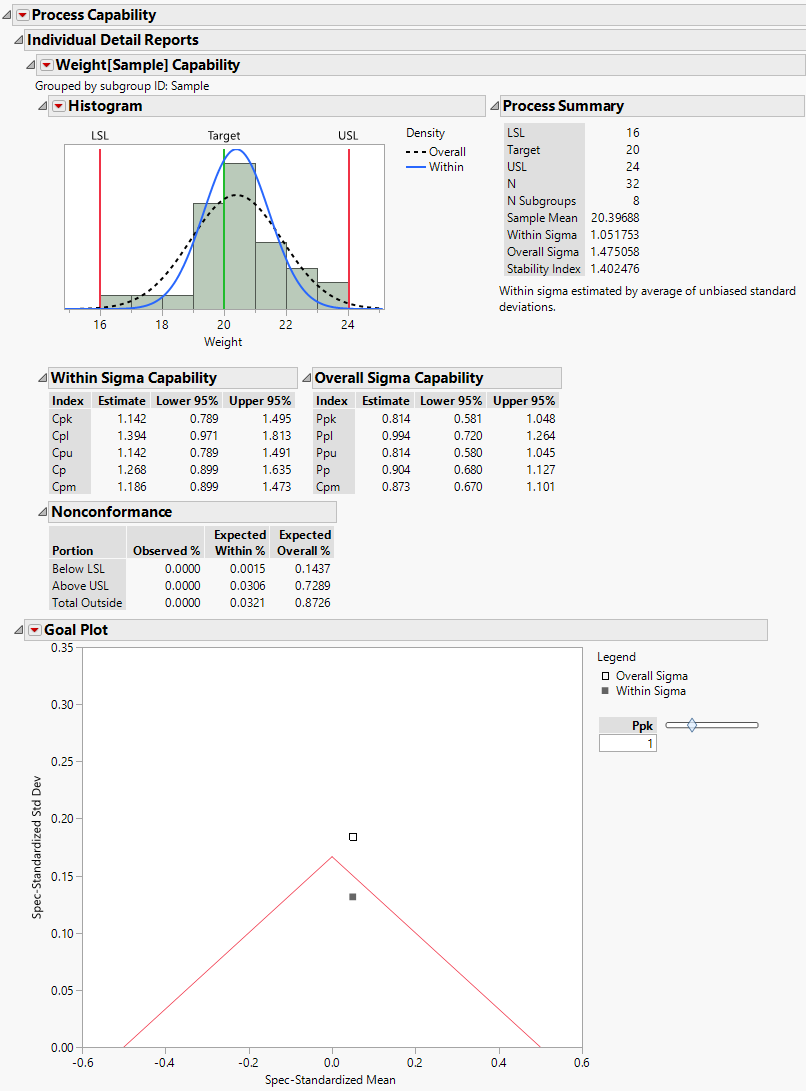This screenshot has height=1091, width=806.
Task: Collapse the Histogram panel
Action: (x=42, y=105)
